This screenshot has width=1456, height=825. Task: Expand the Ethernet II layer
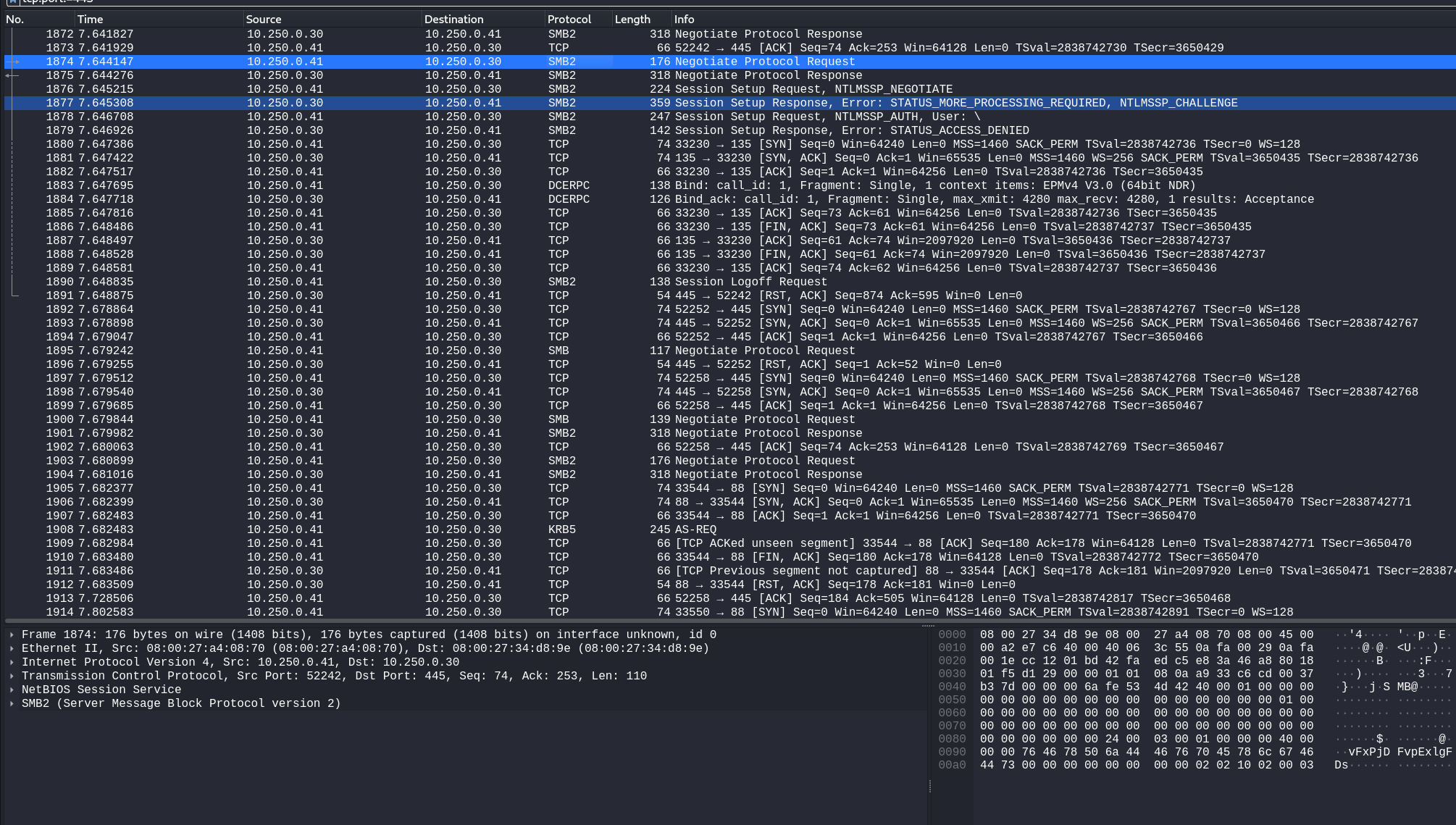coord(12,648)
